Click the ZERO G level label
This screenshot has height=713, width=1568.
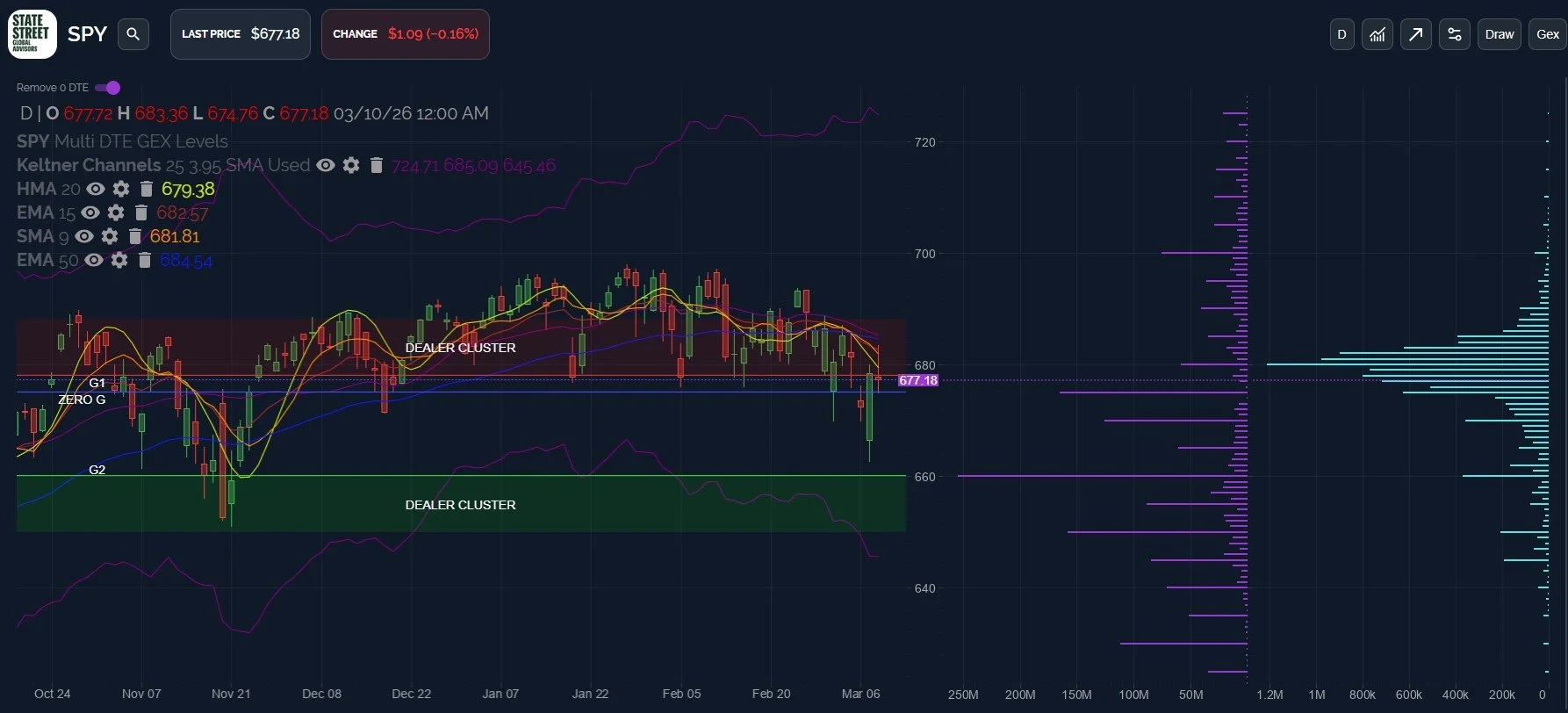pos(82,400)
